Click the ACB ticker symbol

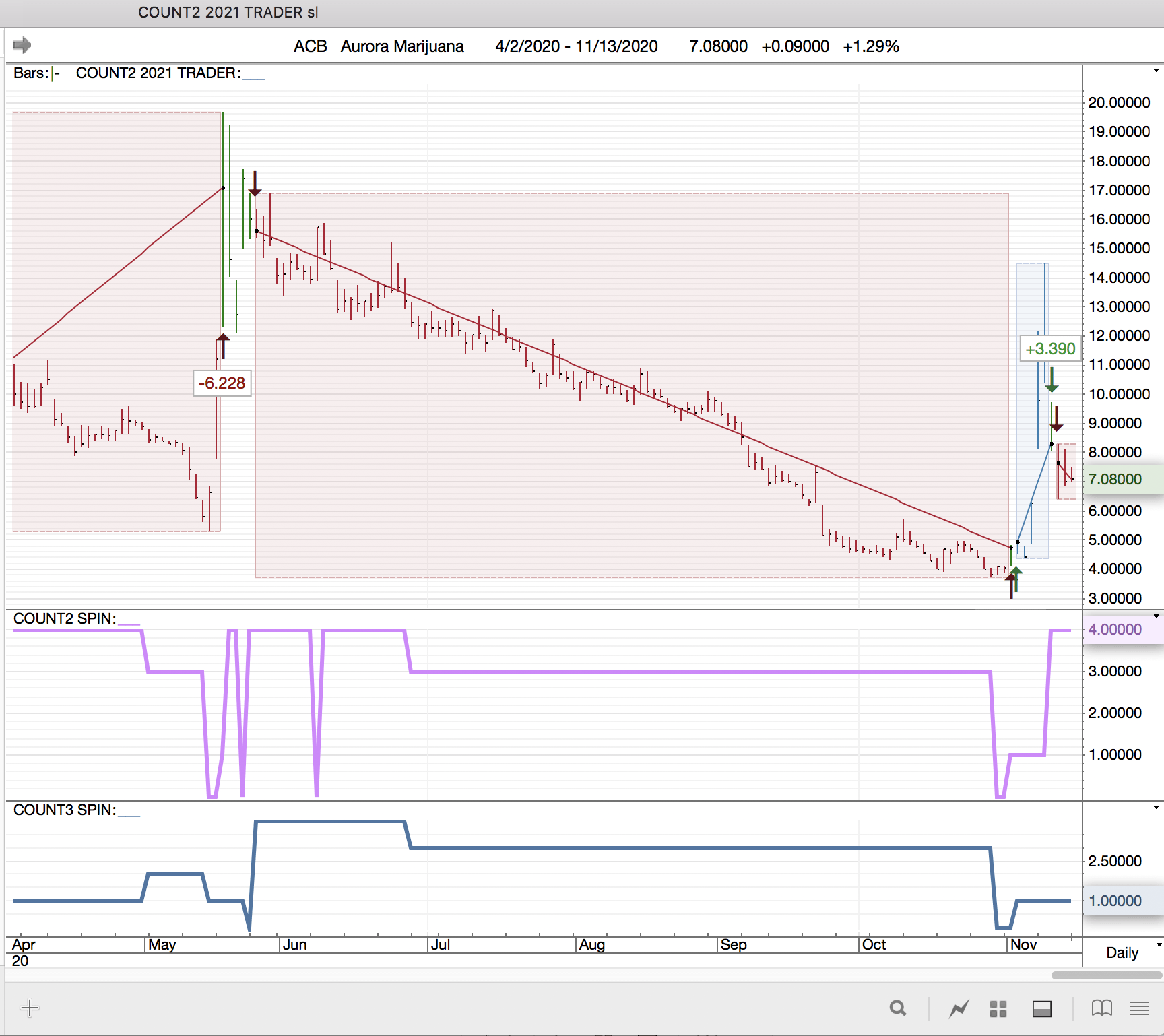(310, 46)
